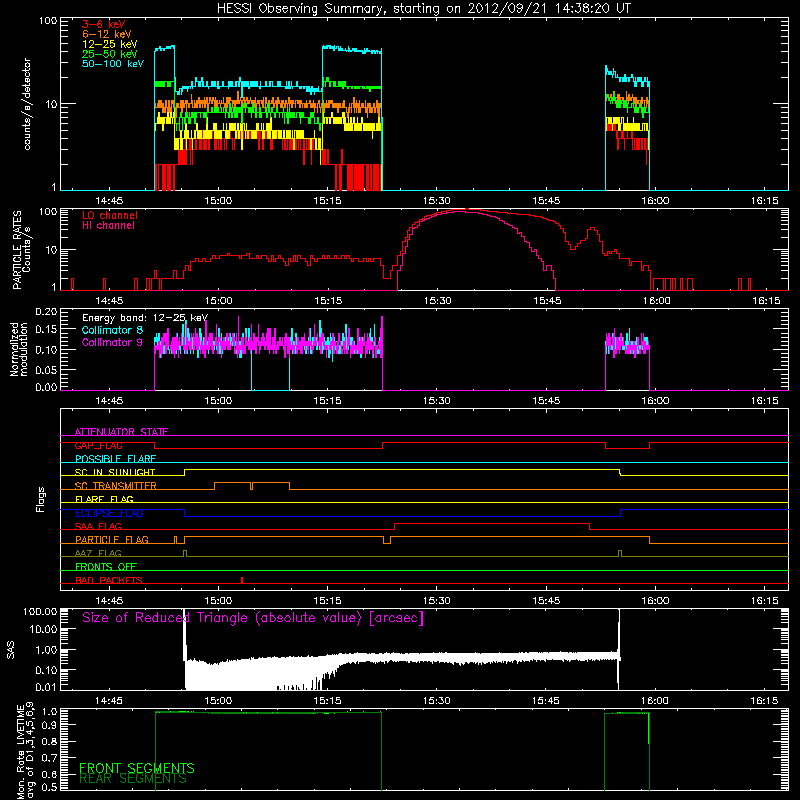Click 'Size of Reduced Triangle' plot title
This screenshot has height=800, width=800.
click(x=253, y=618)
